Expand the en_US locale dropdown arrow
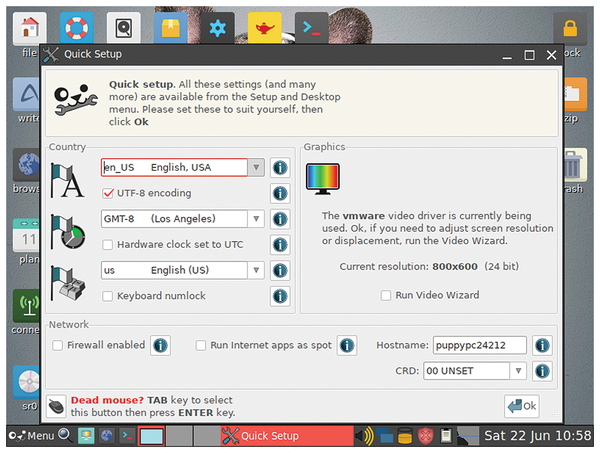The image size is (600, 453). click(x=256, y=168)
